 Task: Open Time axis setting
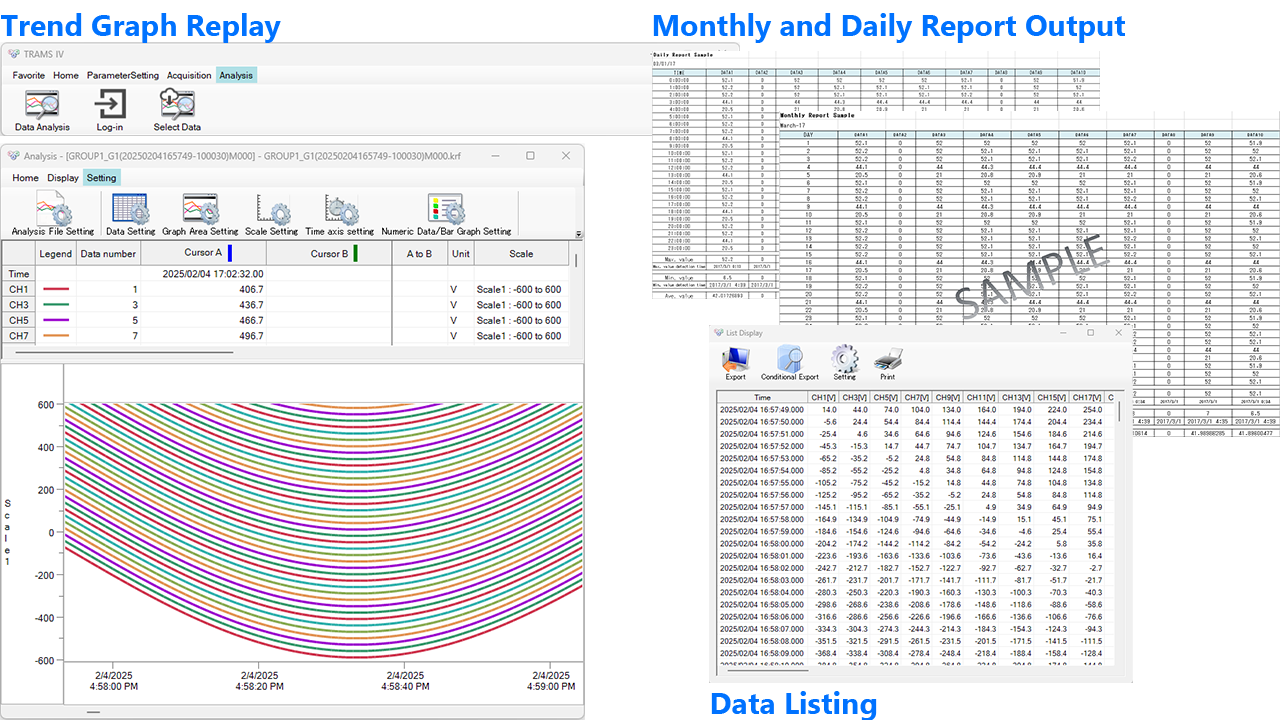pyautogui.click(x=339, y=215)
